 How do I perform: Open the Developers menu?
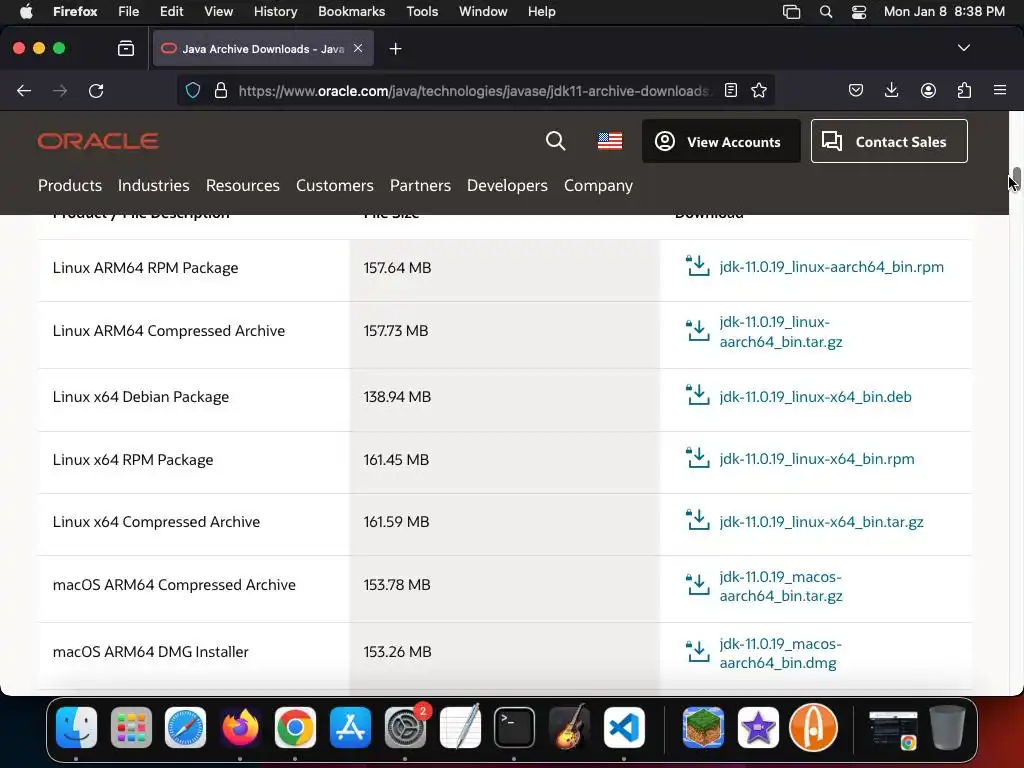(x=507, y=185)
